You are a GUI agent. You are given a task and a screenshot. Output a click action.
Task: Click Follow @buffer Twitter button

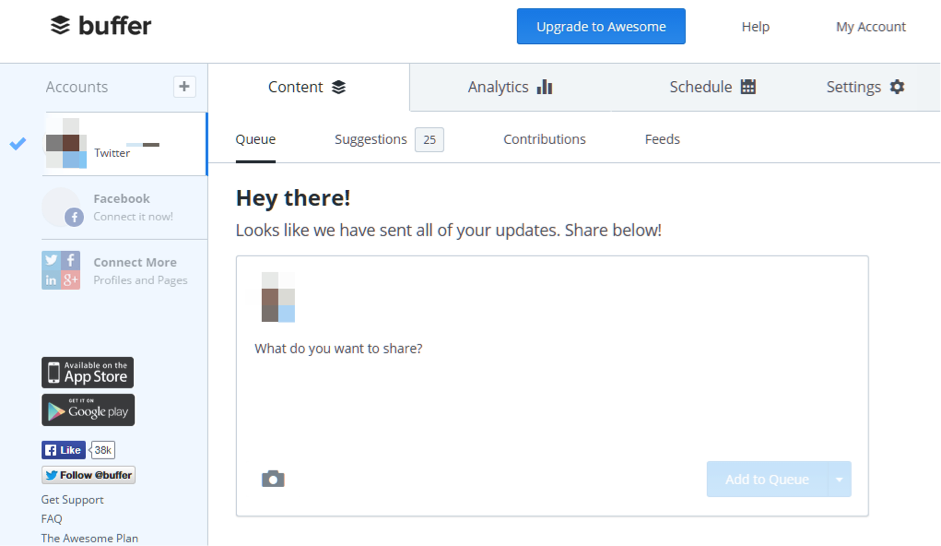[88, 475]
